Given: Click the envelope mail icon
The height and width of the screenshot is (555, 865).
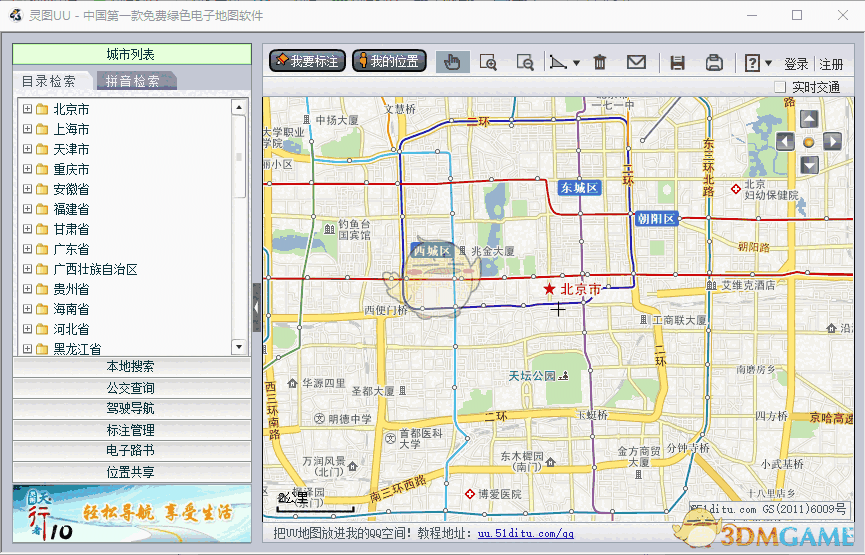Looking at the screenshot, I should coord(636,62).
